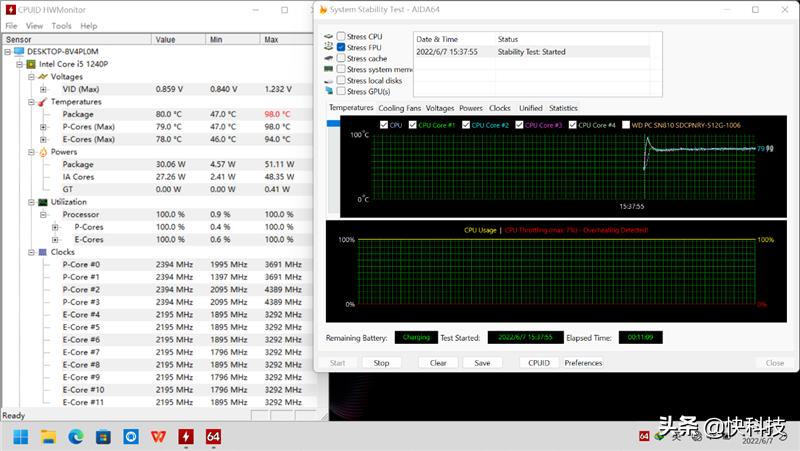
Task: Click the Temperatures thermometer icon
Action: tap(43, 102)
